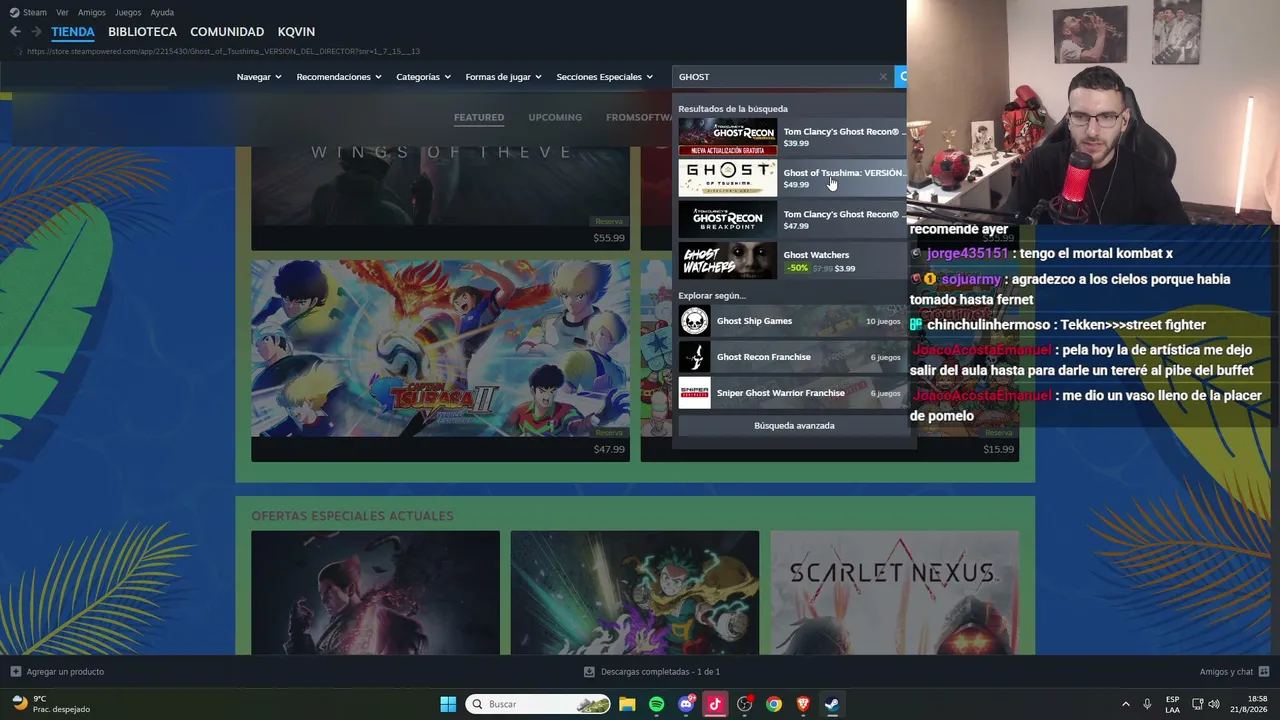Open the Steam menu
The image size is (1280, 720).
(x=35, y=12)
